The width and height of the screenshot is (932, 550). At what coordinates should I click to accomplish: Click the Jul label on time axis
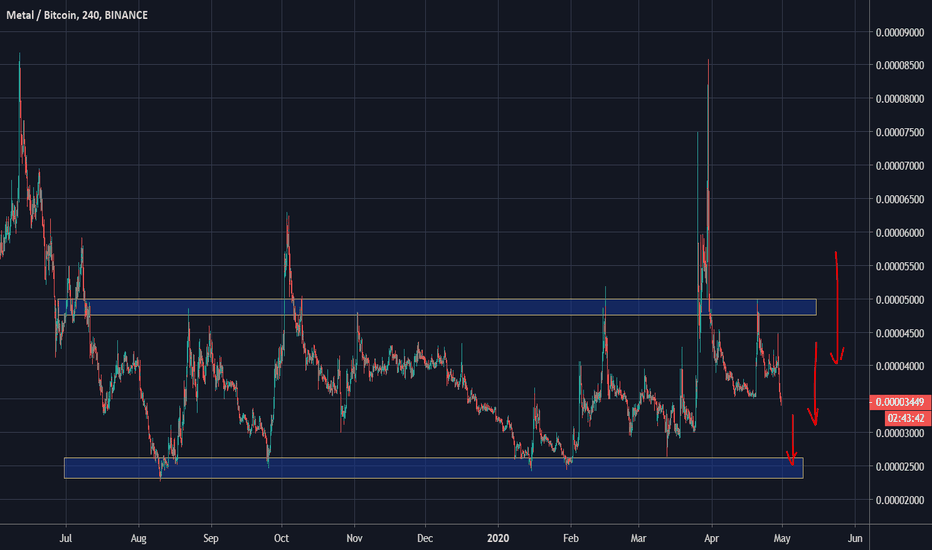(66, 538)
